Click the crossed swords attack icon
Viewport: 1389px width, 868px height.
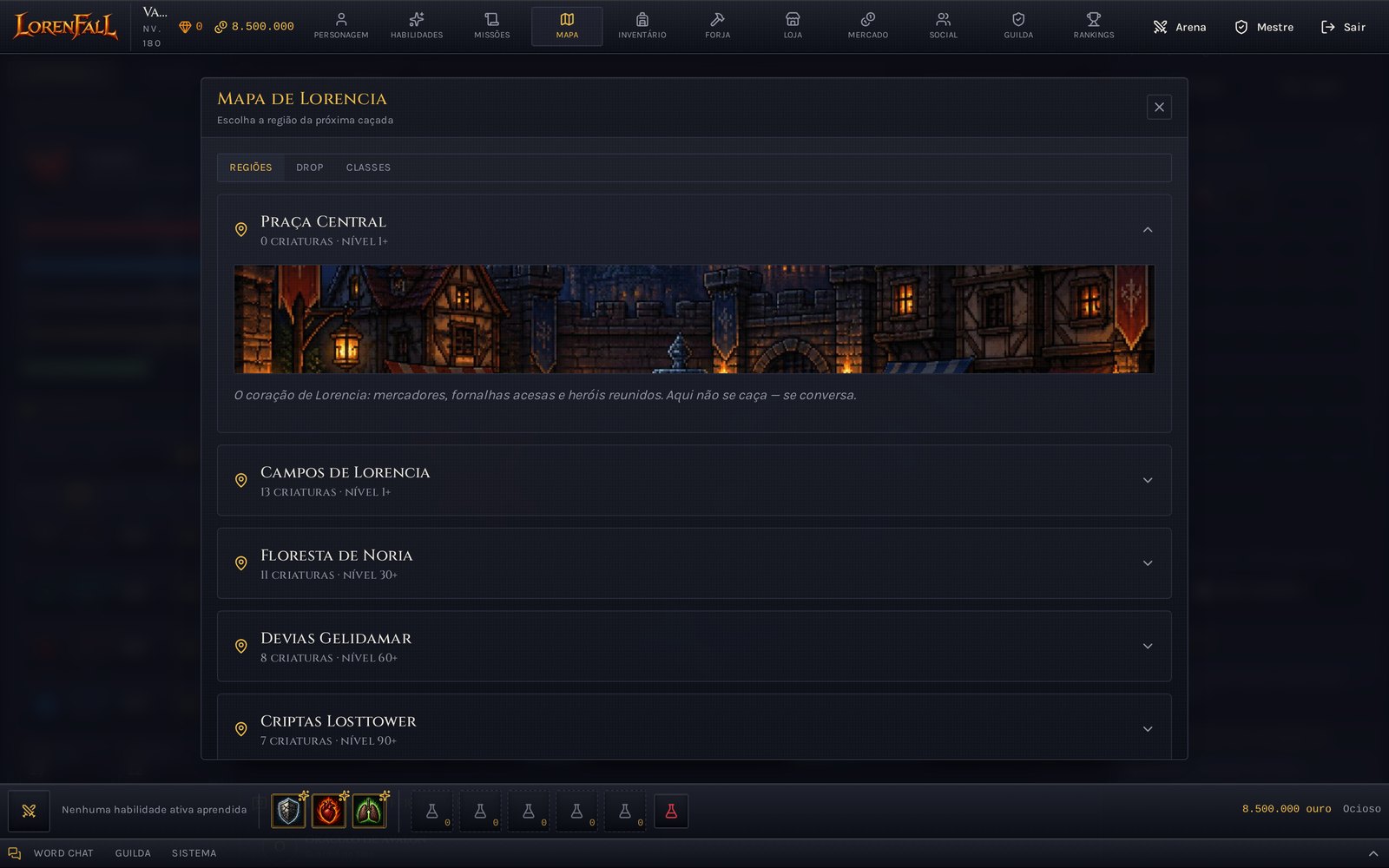(x=29, y=811)
